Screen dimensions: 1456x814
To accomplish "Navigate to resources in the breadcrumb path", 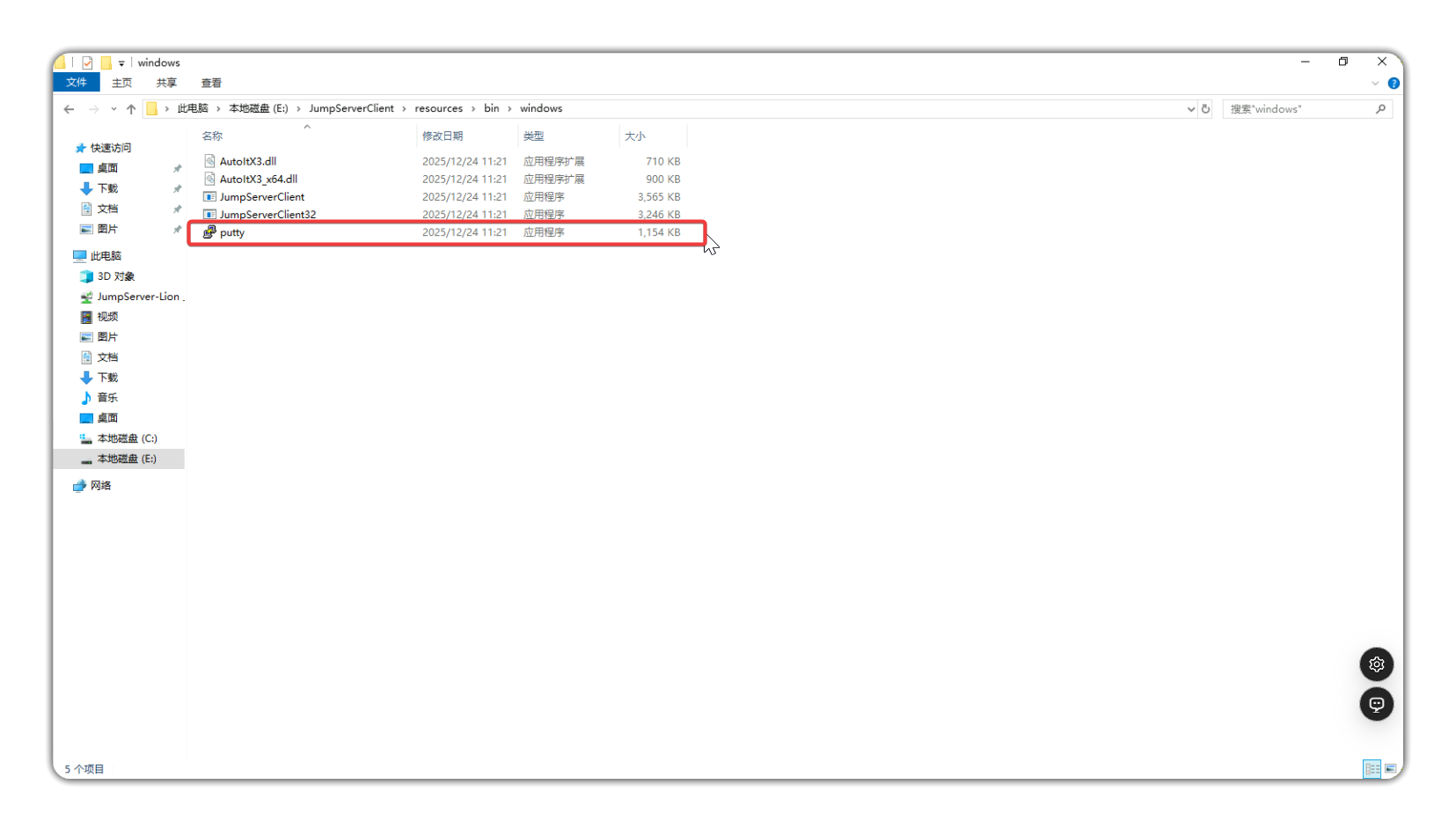I will click(x=438, y=108).
